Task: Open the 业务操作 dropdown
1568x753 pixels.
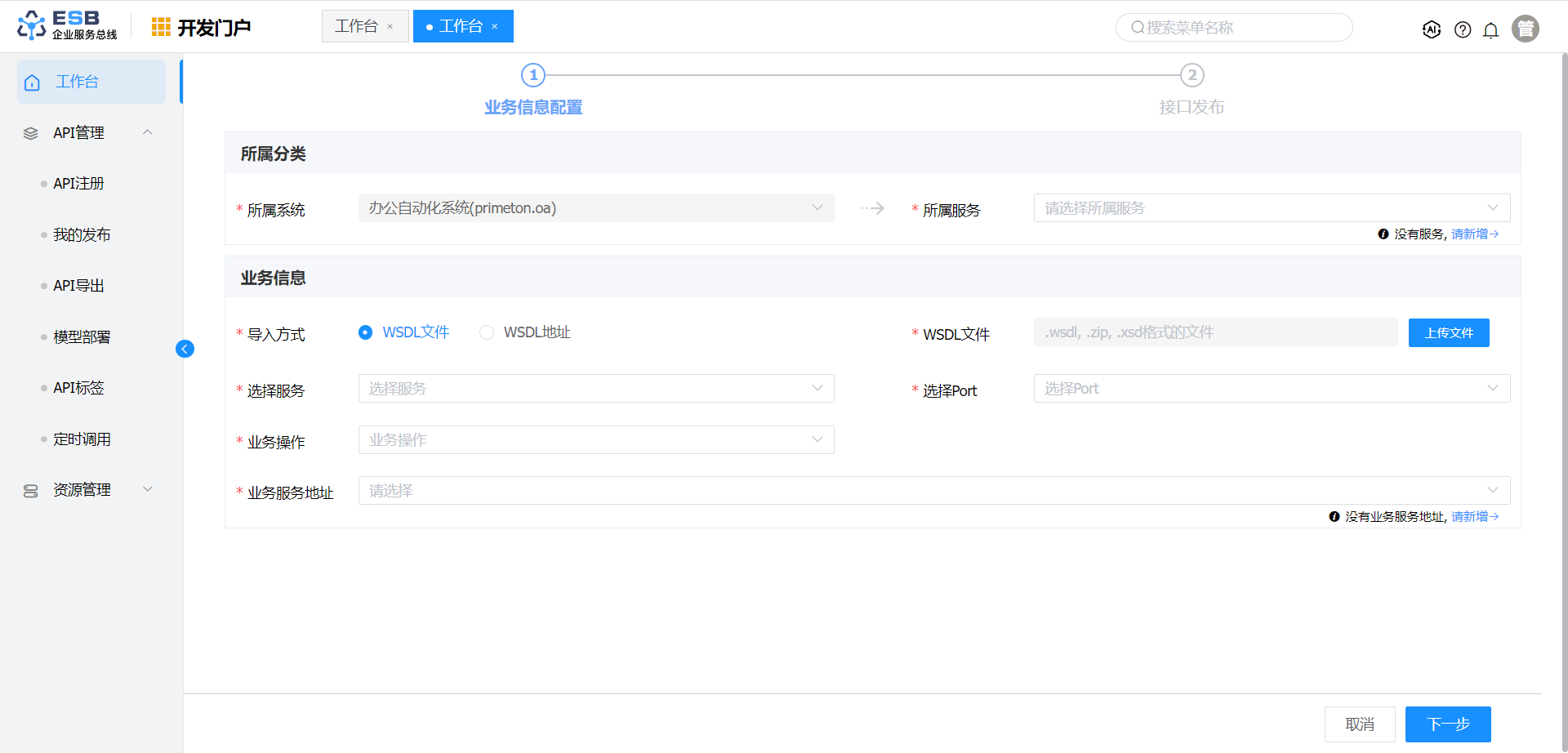Action: [595, 440]
